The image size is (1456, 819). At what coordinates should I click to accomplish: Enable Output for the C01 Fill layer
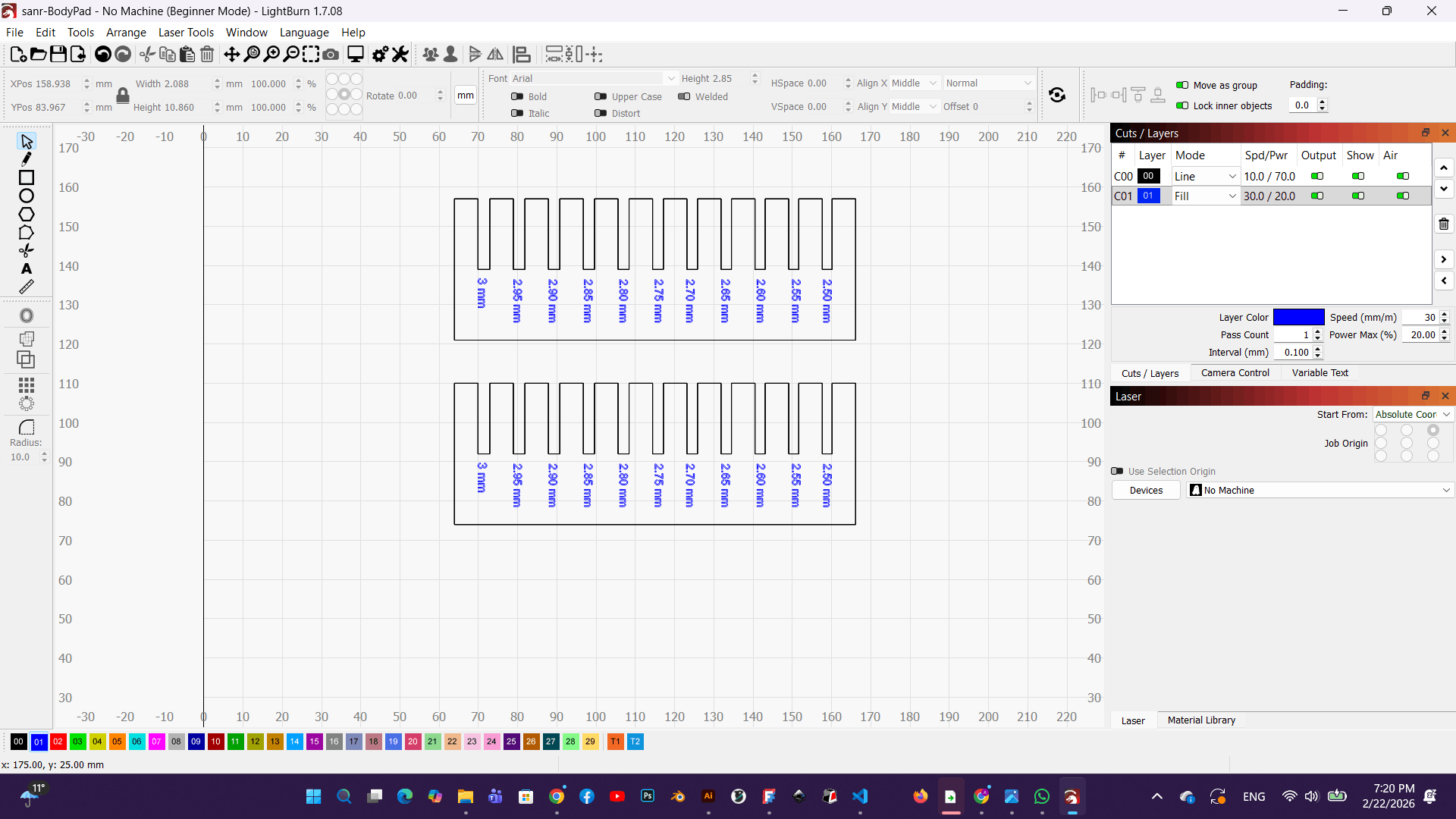(x=1317, y=196)
